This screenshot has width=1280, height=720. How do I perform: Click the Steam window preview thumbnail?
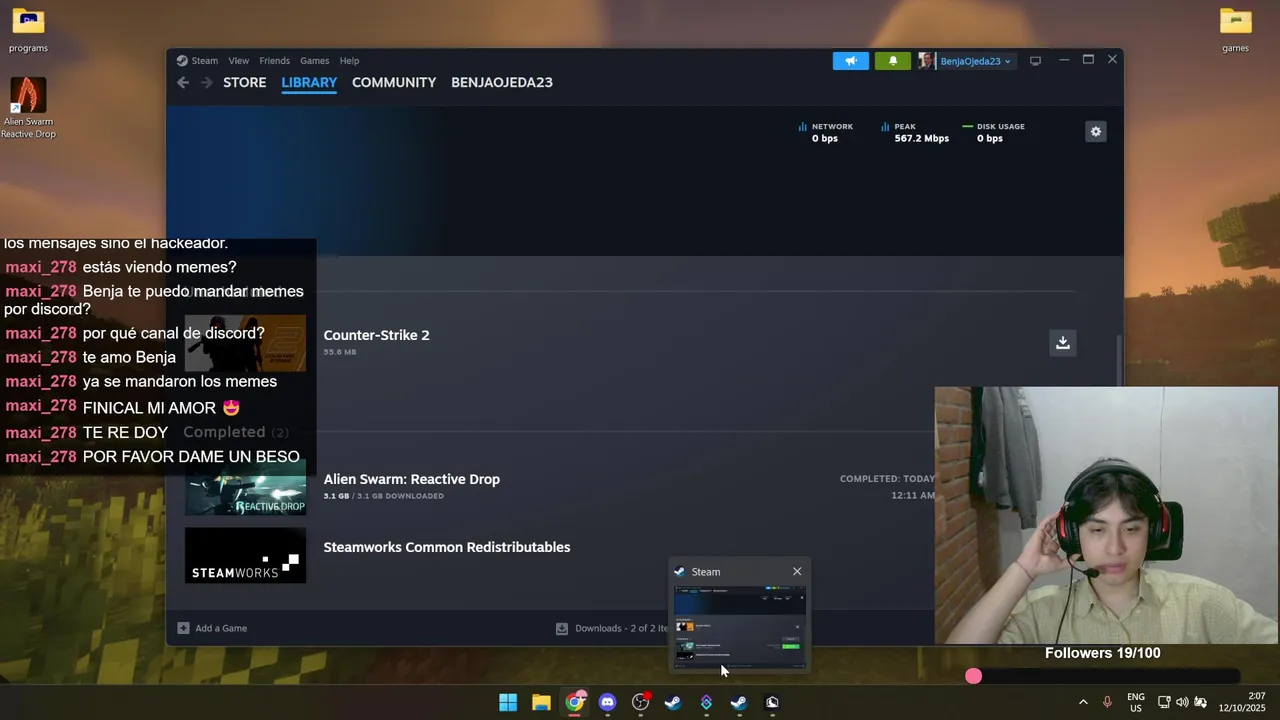(x=739, y=625)
